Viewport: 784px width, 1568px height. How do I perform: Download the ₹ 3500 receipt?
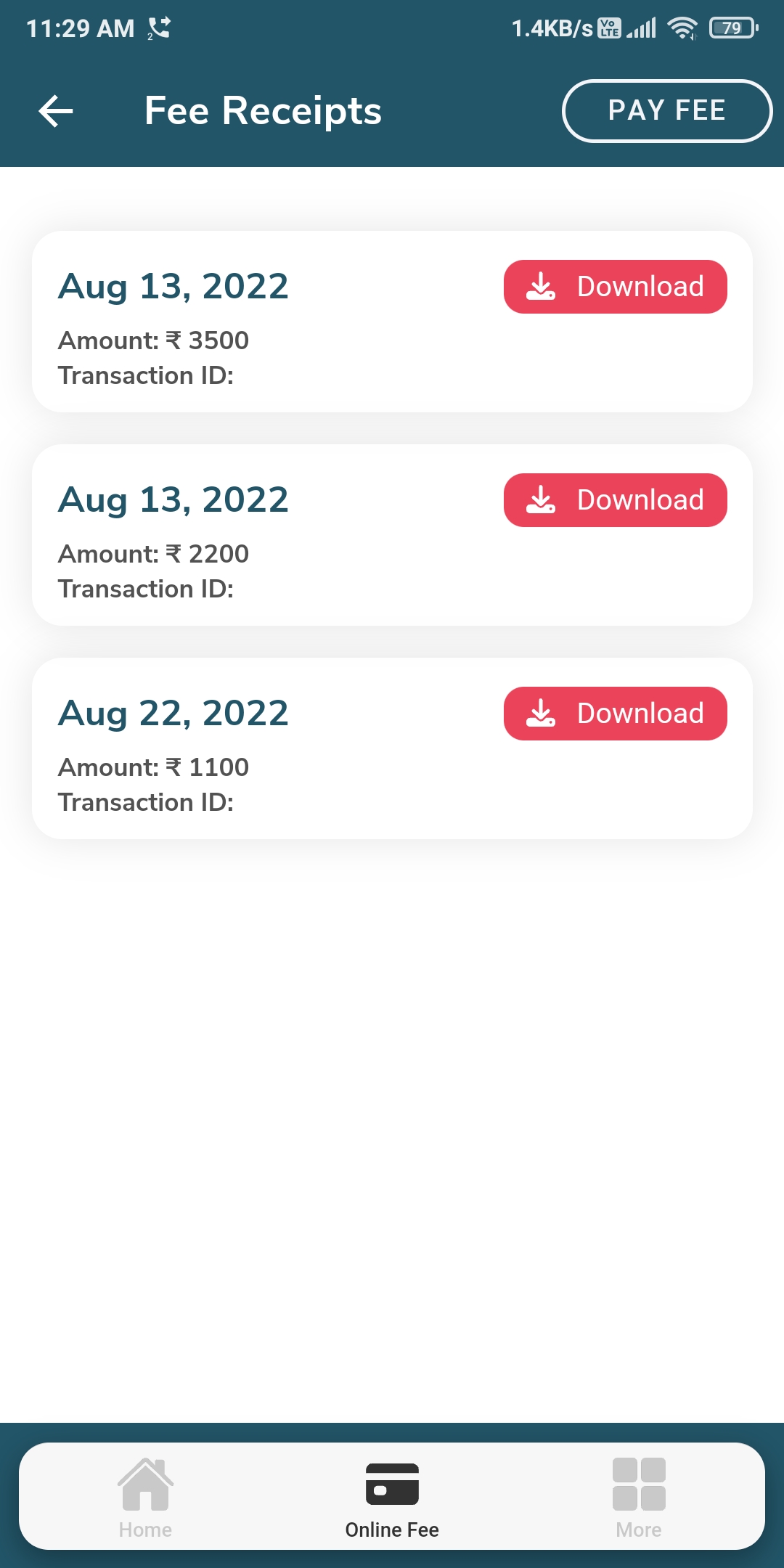(x=615, y=287)
